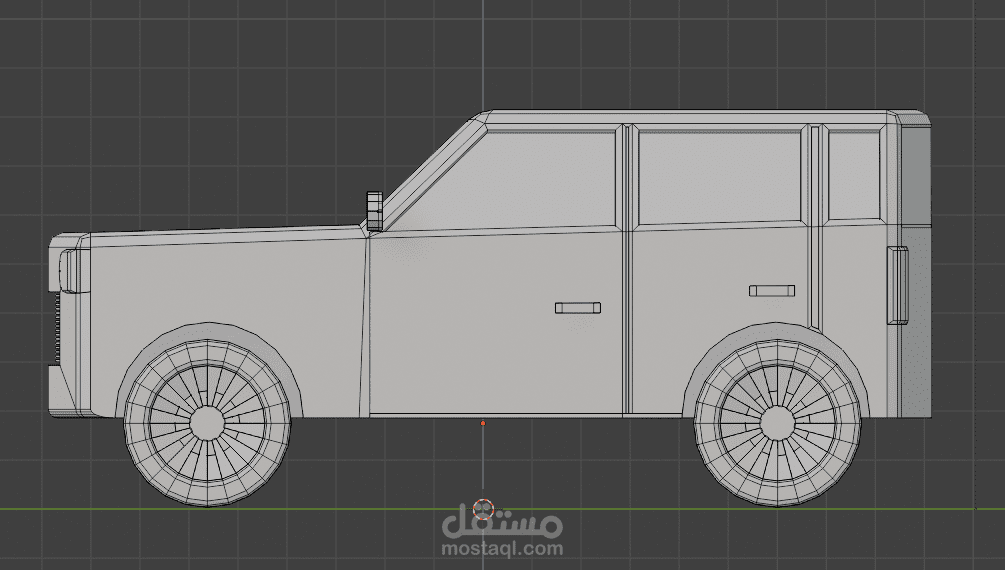Select the tail light on the rear
1005x570 pixels.
[897, 285]
